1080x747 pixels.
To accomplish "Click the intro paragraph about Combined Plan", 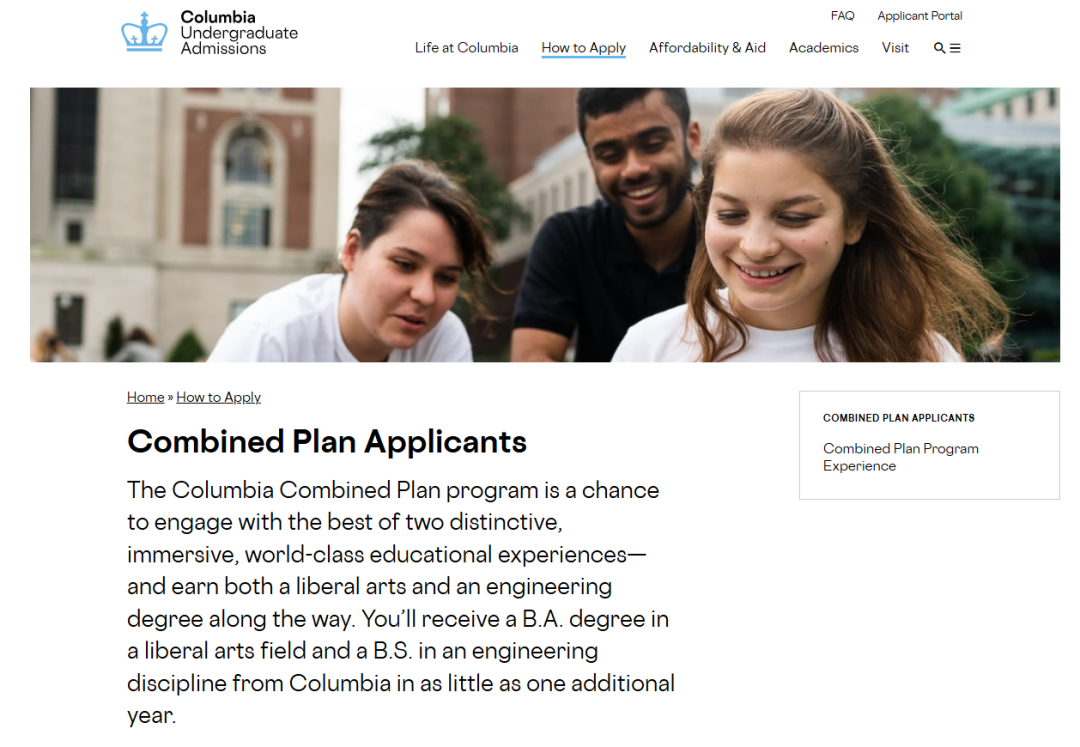I will click(400, 602).
